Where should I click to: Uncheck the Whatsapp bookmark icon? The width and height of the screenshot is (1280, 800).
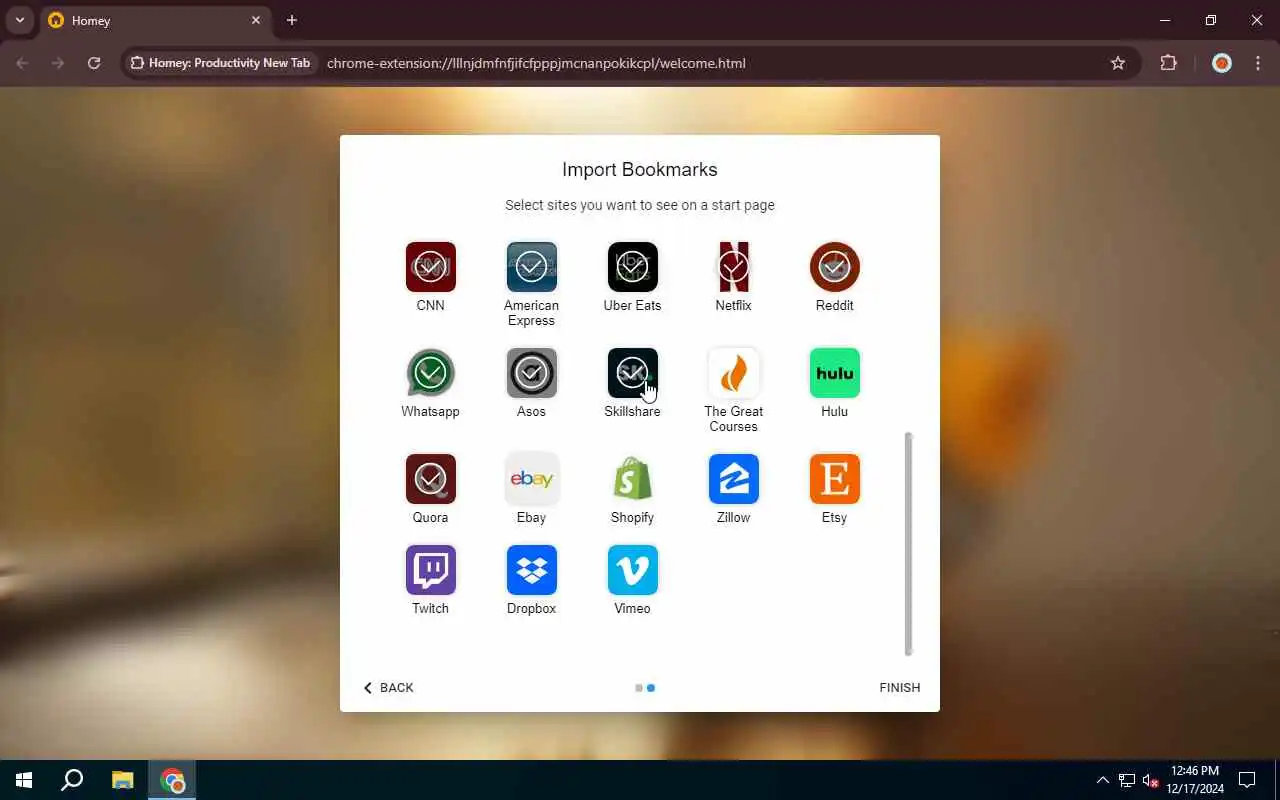point(430,373)
